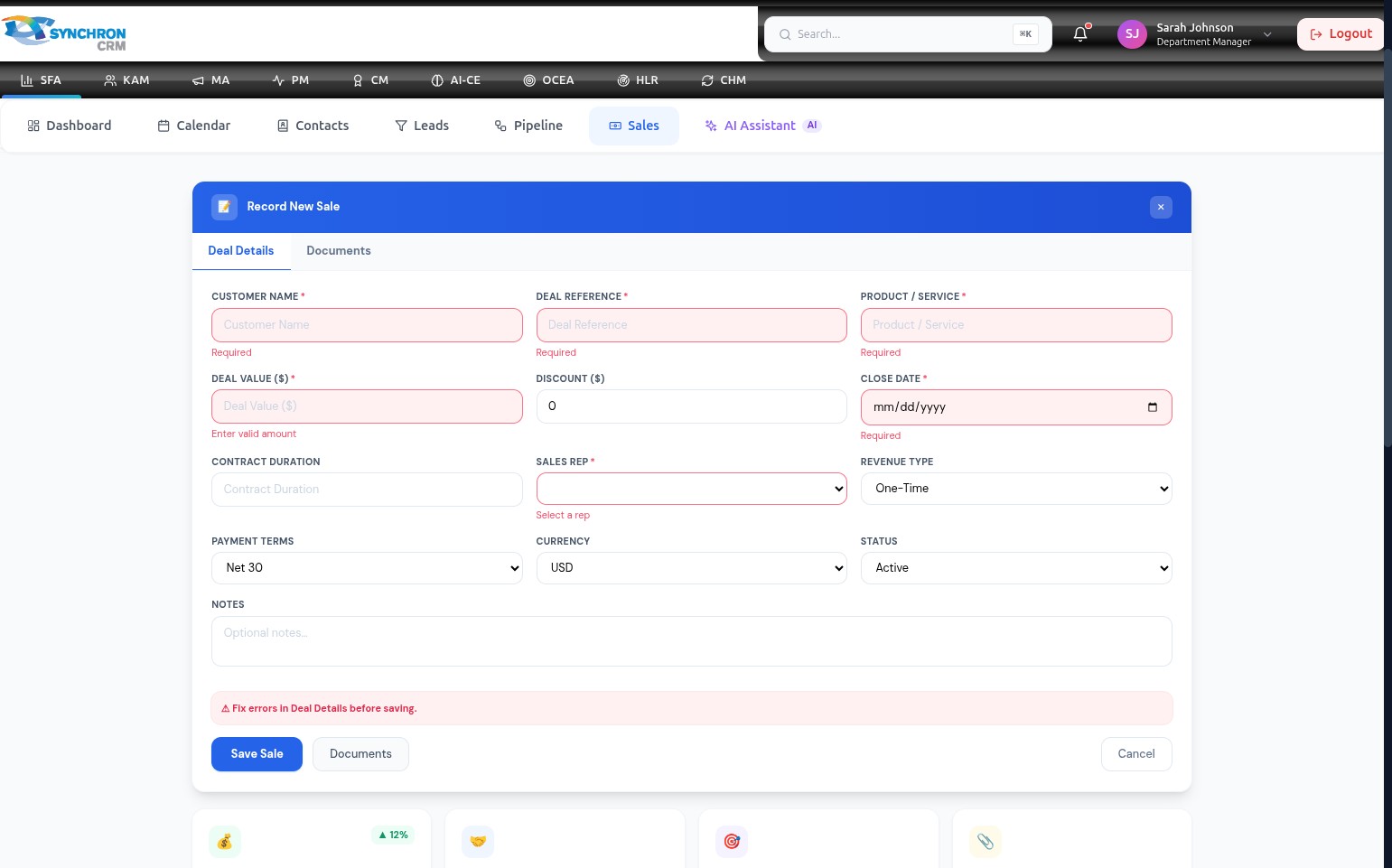This screenshot has width=1392, height=868.
Task: Open HLR module
Action: (x=638, y=80)
